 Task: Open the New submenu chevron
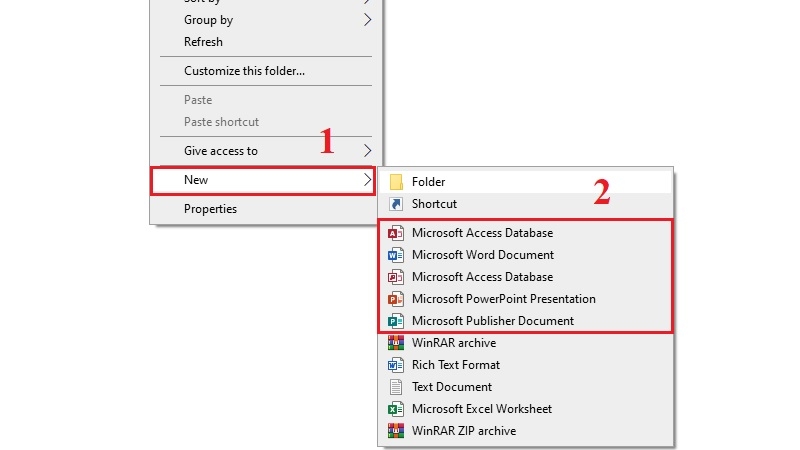pos(367,180)
